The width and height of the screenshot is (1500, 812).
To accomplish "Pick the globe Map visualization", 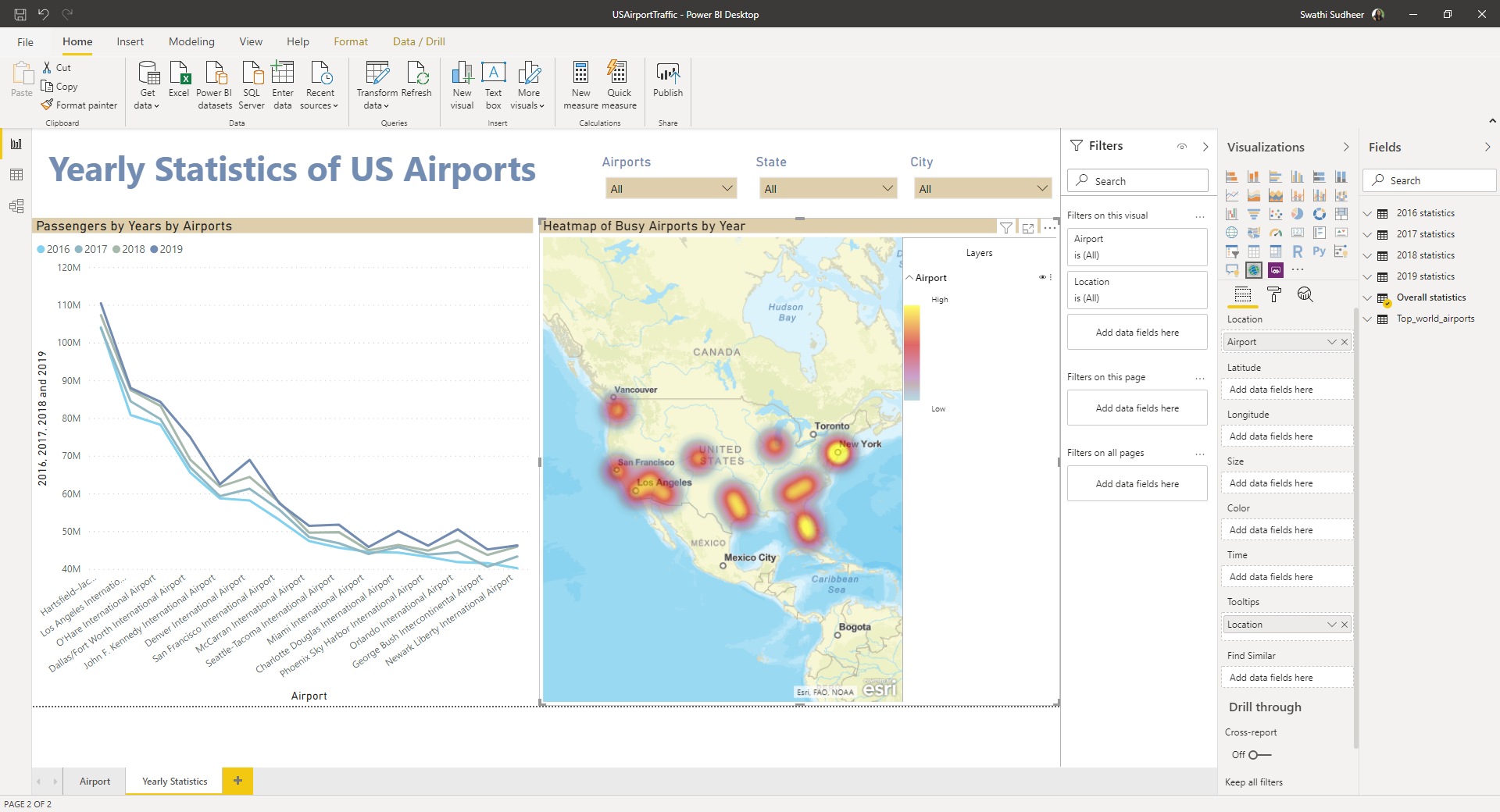I will pos(1232,233).
